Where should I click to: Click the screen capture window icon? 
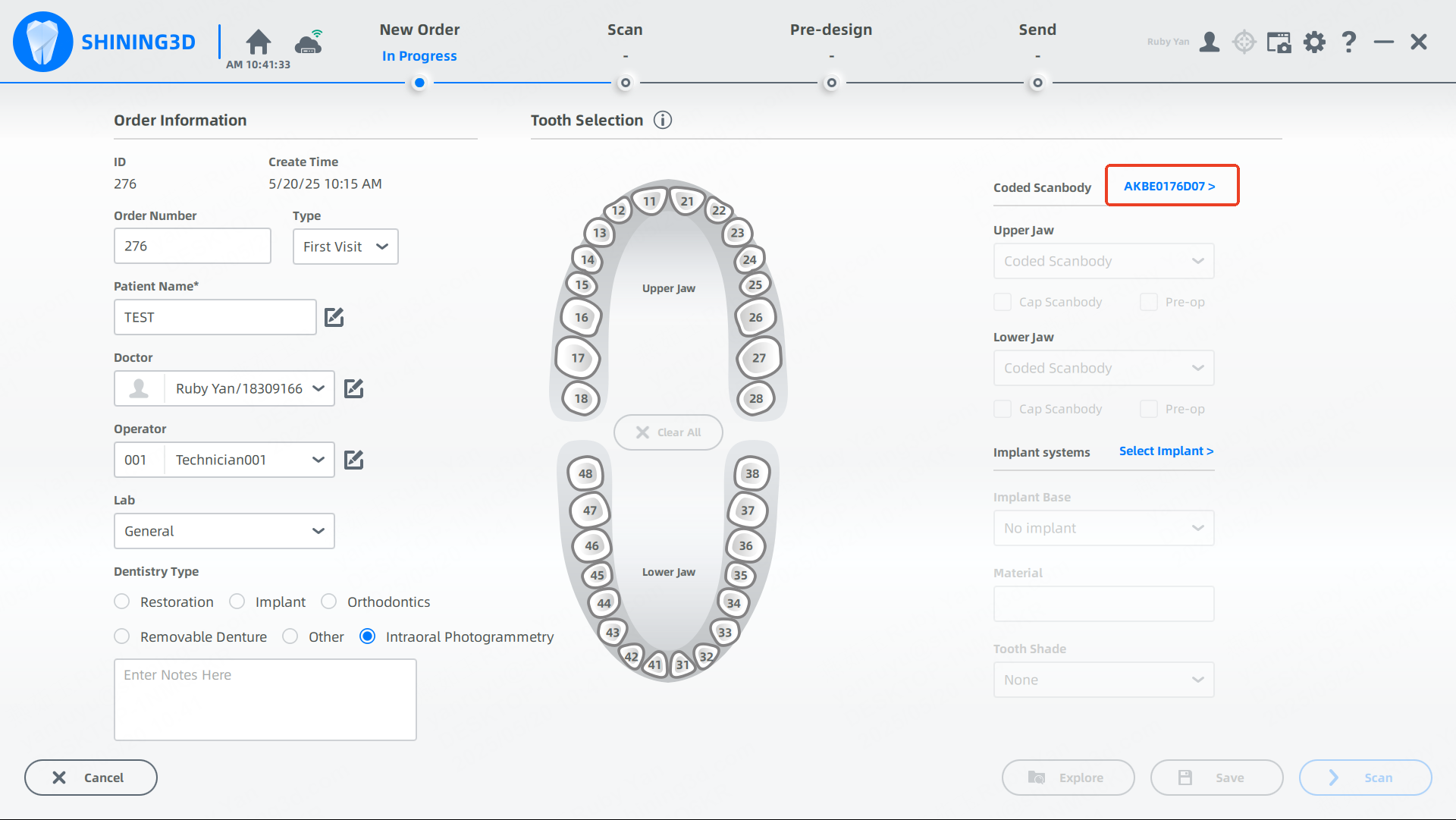tap(1279, 42)
